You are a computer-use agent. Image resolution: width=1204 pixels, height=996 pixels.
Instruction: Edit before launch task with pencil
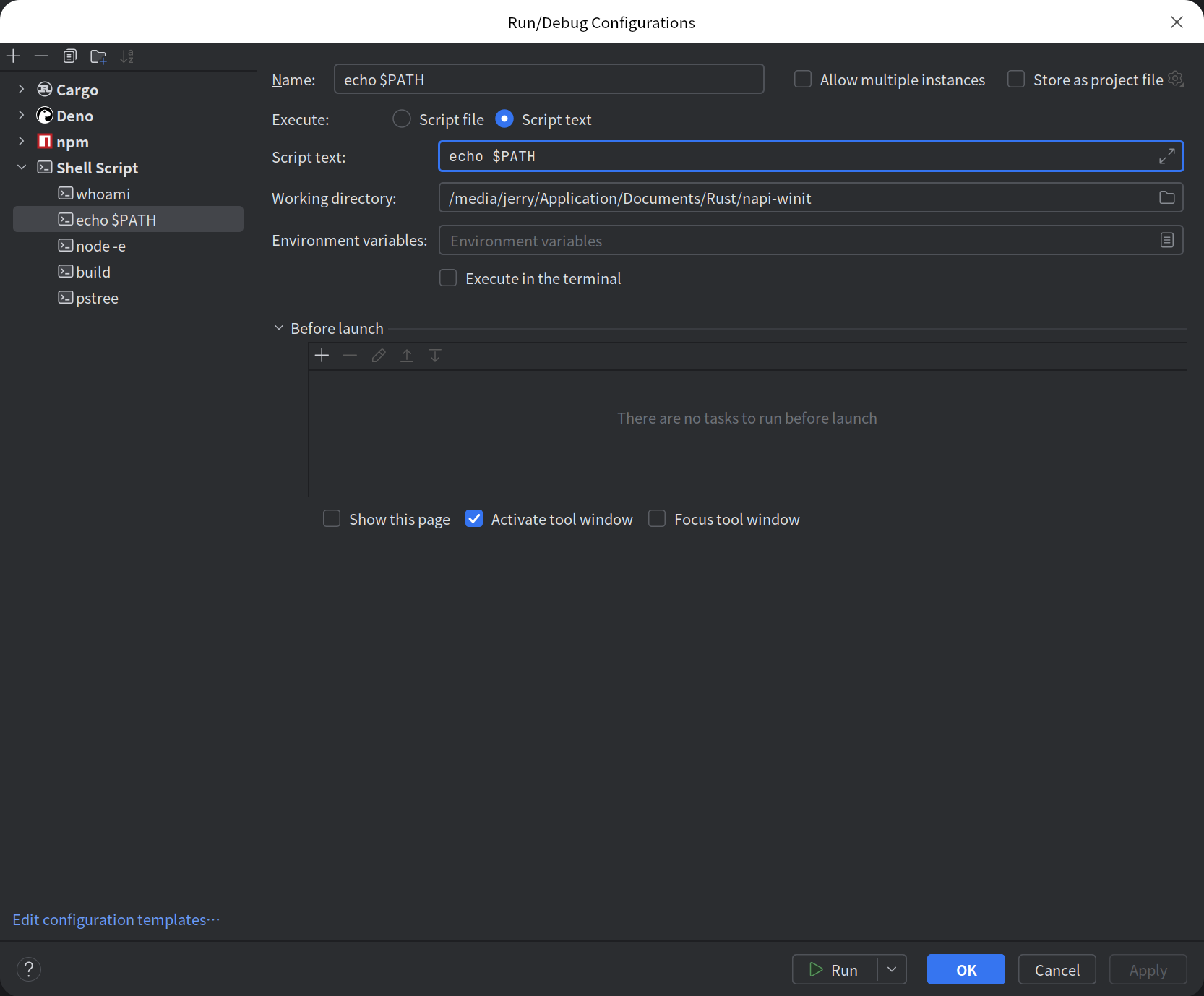pos(379,356)
